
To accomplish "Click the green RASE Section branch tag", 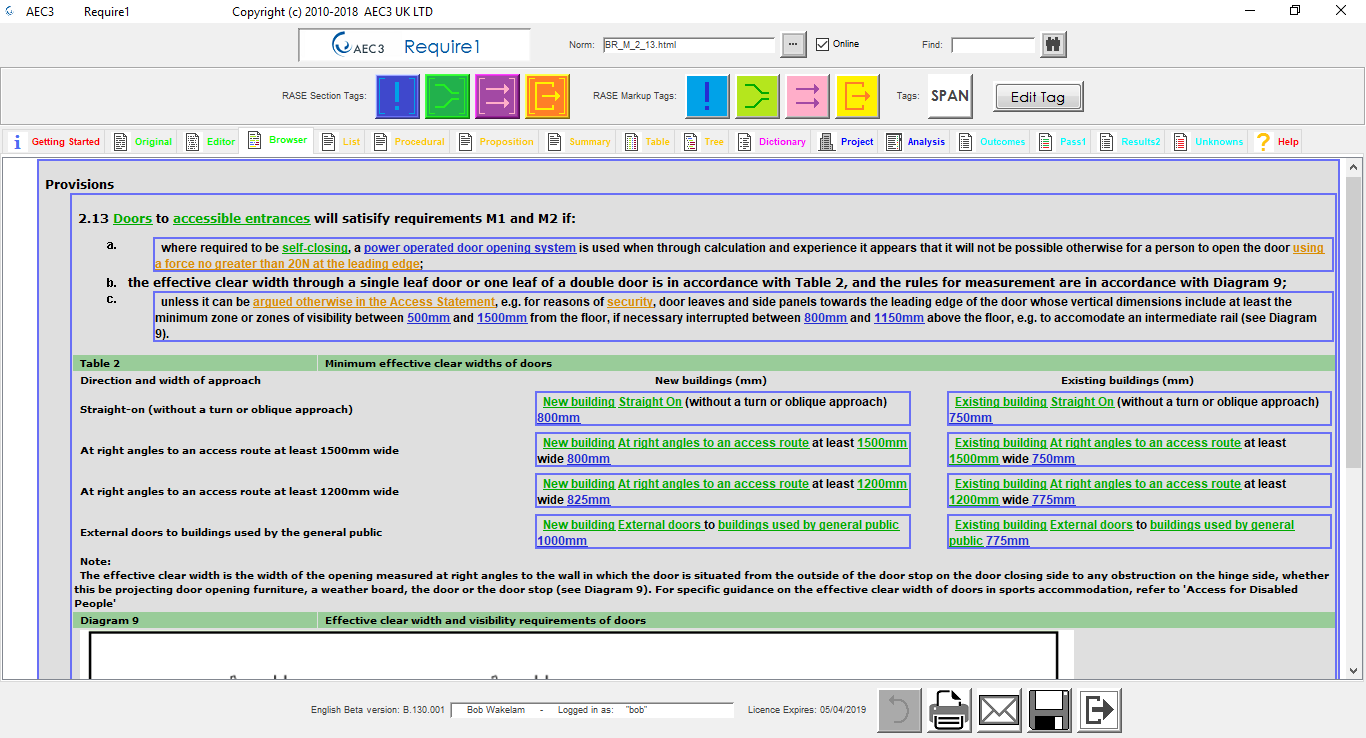I will pos(447,96).
